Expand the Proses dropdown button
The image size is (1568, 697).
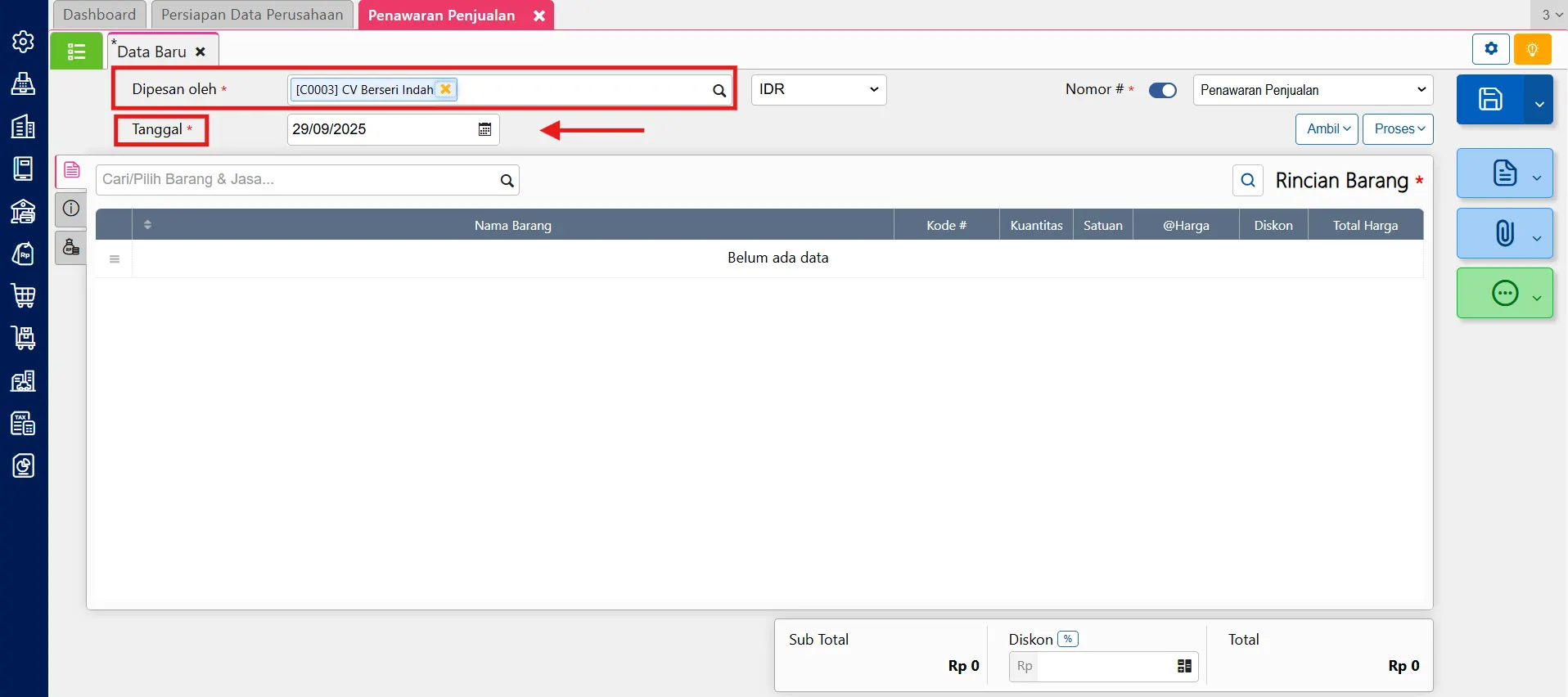pos(1398,129)
